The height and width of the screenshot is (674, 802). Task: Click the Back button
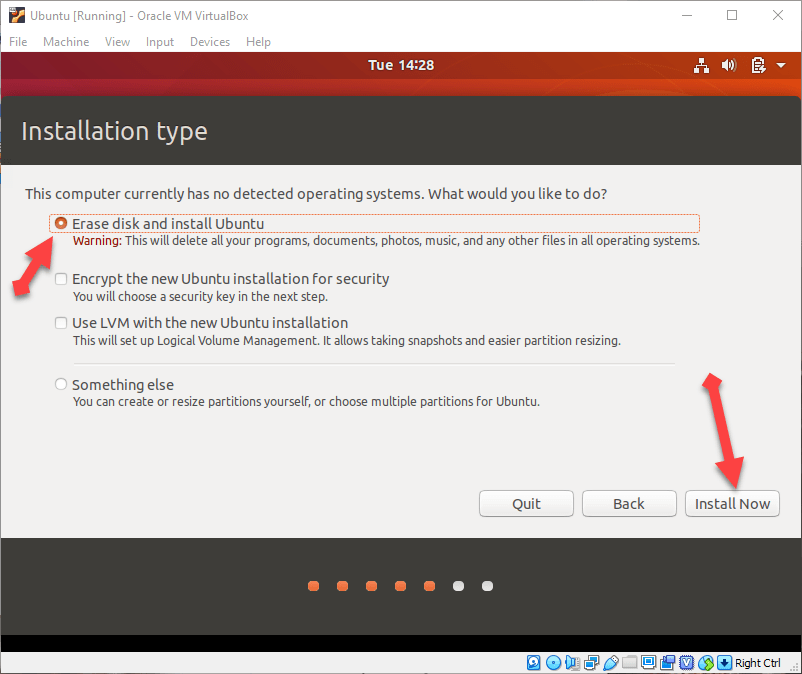pos(628,503)
